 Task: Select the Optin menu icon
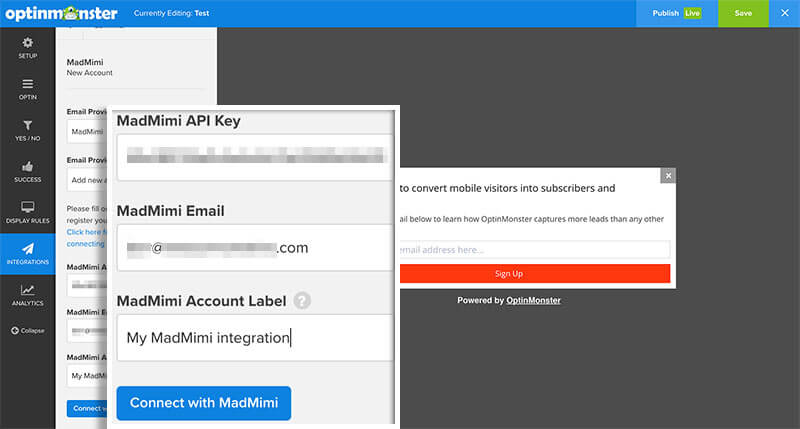[x=28, y=84]
